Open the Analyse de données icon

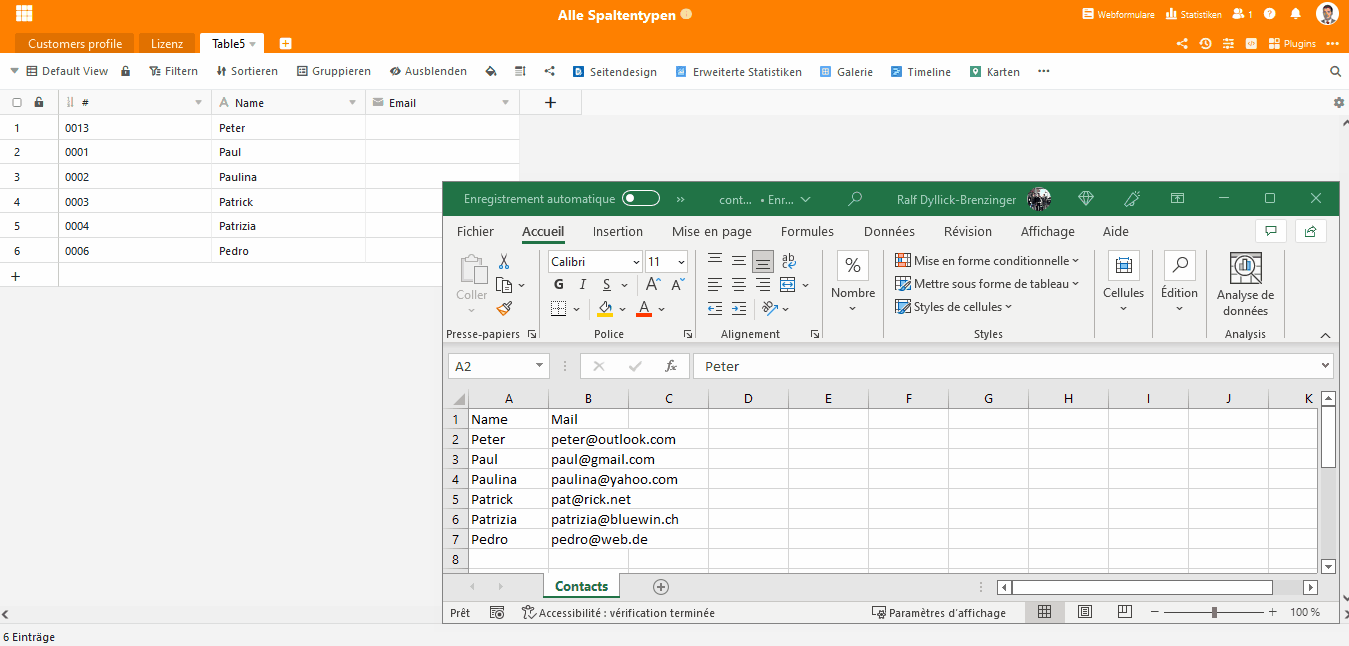pyautogui.click(x=1245, y=269)
